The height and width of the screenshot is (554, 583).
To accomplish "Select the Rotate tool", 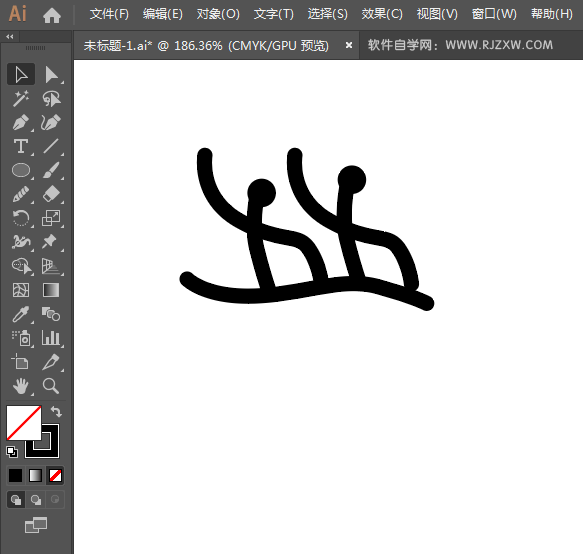I will (x=21, y=218).
